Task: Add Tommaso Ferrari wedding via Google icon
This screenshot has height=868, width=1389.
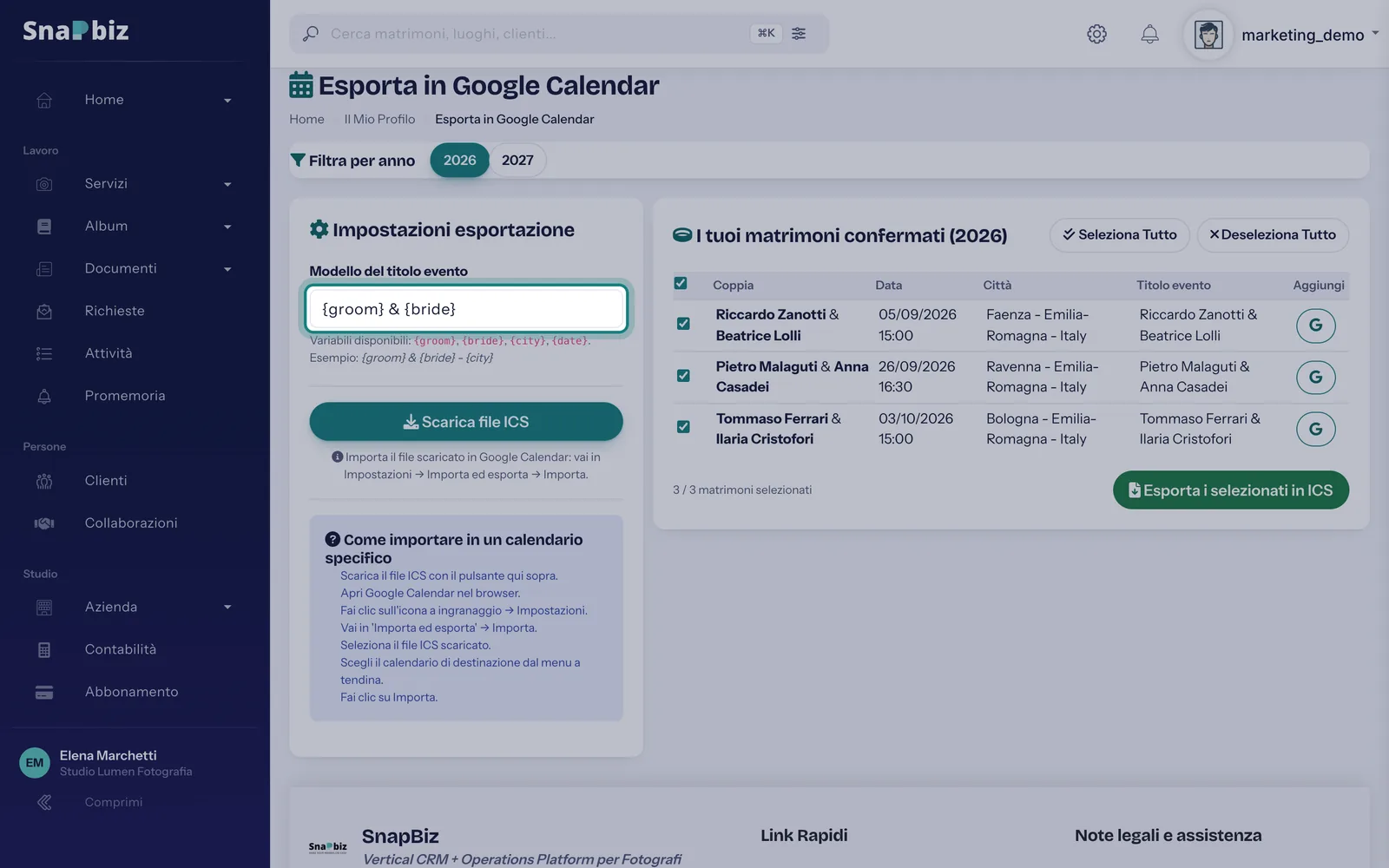Action: (x=1315, y=429)
